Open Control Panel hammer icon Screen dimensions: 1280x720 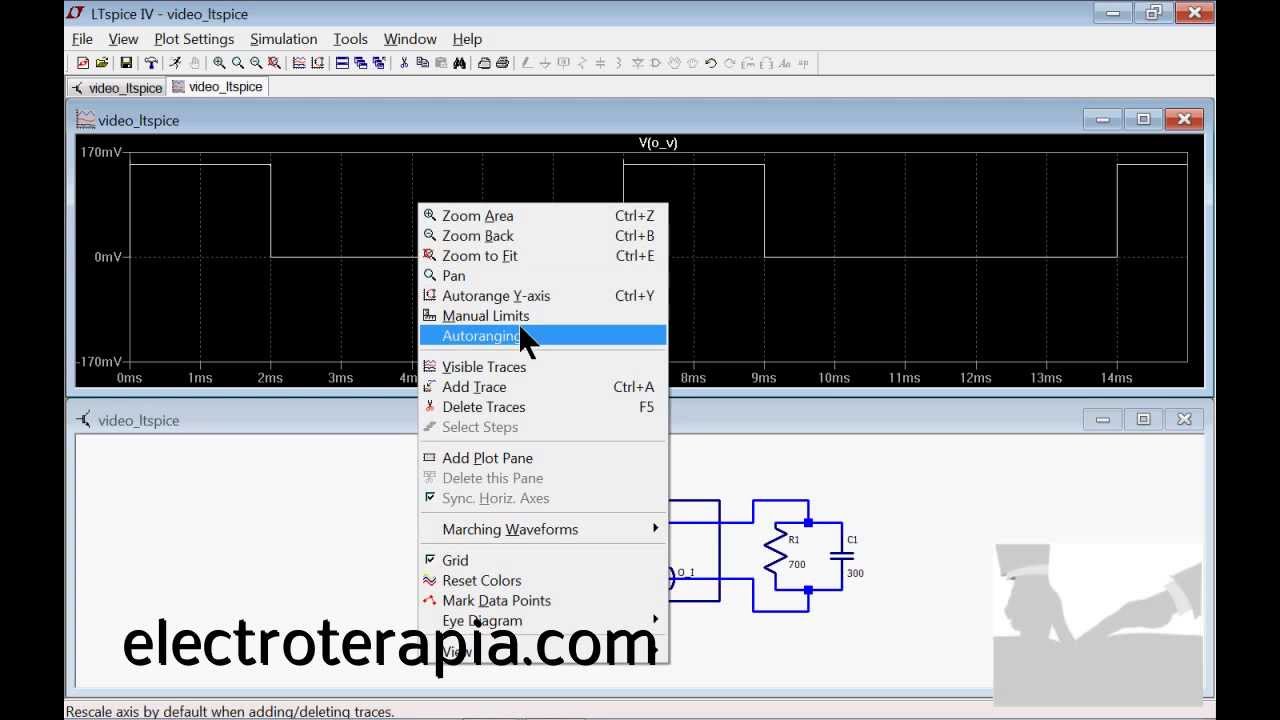pos(151,63)
